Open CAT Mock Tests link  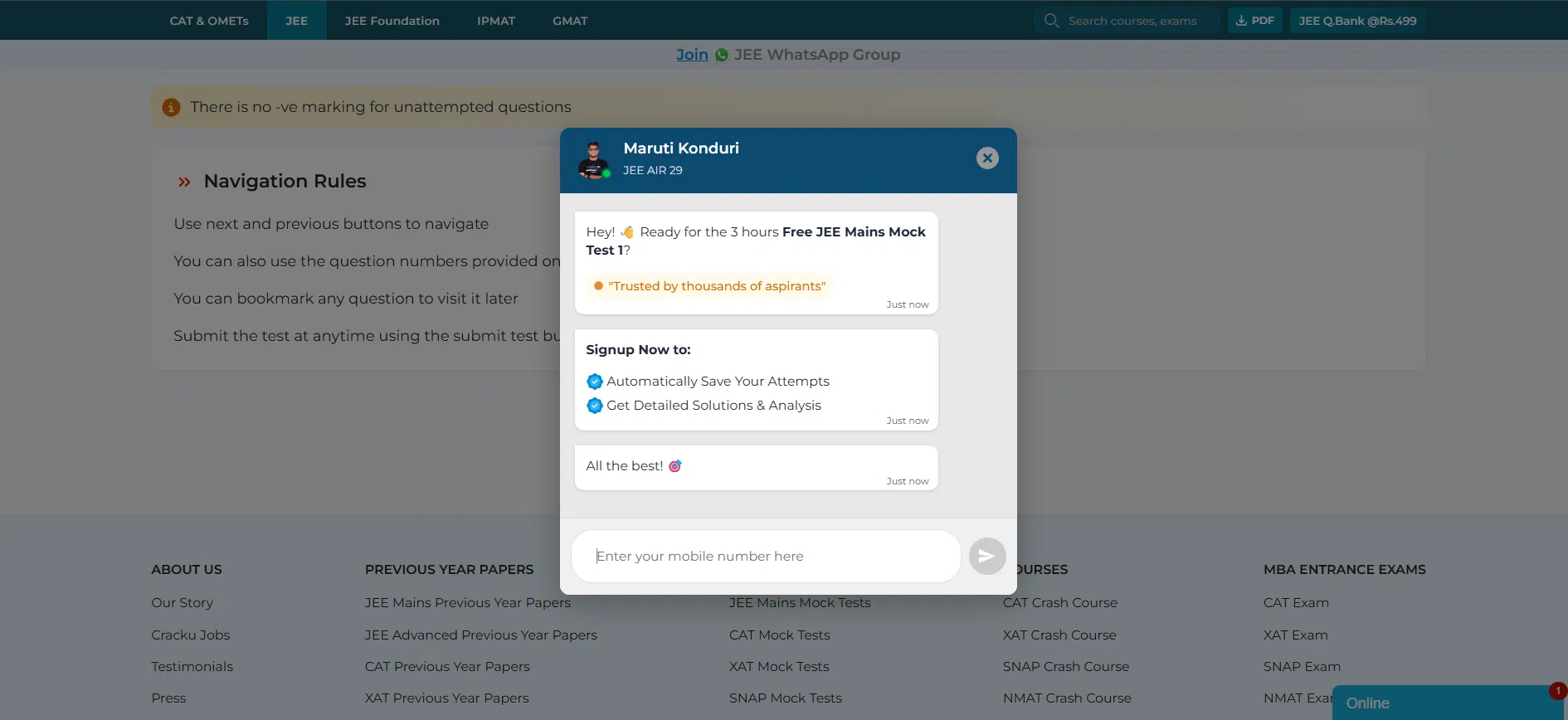[x=780, y=635]
